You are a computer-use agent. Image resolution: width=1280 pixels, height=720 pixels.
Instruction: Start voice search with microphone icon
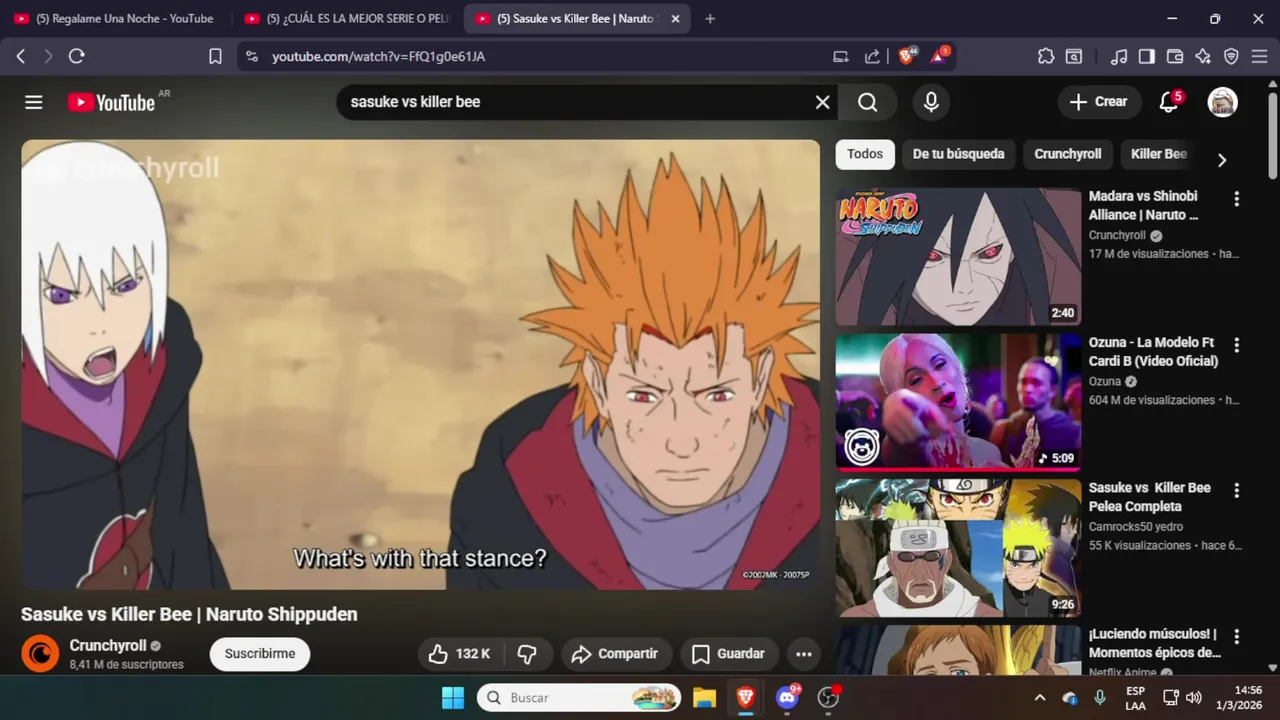pos(931,102)
